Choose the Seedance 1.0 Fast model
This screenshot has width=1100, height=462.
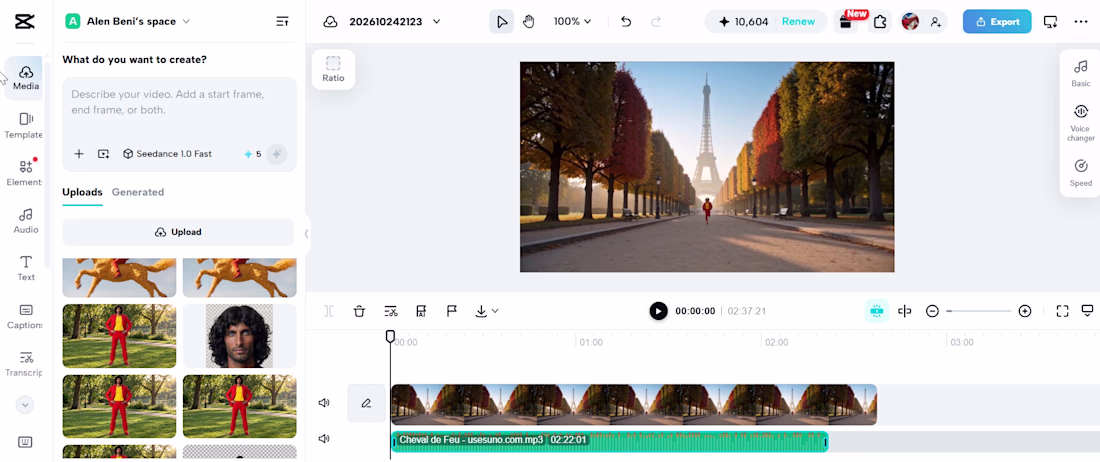(x=168, y=154)
